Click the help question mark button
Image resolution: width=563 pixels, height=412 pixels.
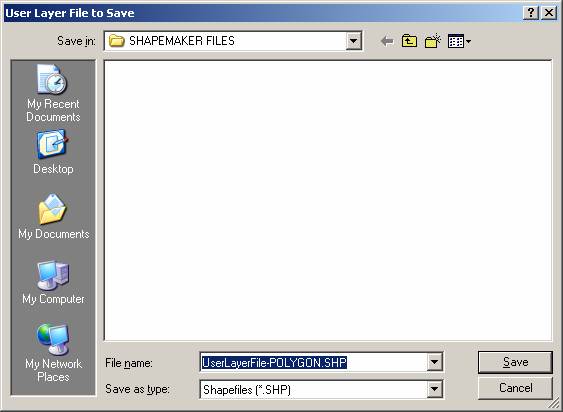(531, 13)
